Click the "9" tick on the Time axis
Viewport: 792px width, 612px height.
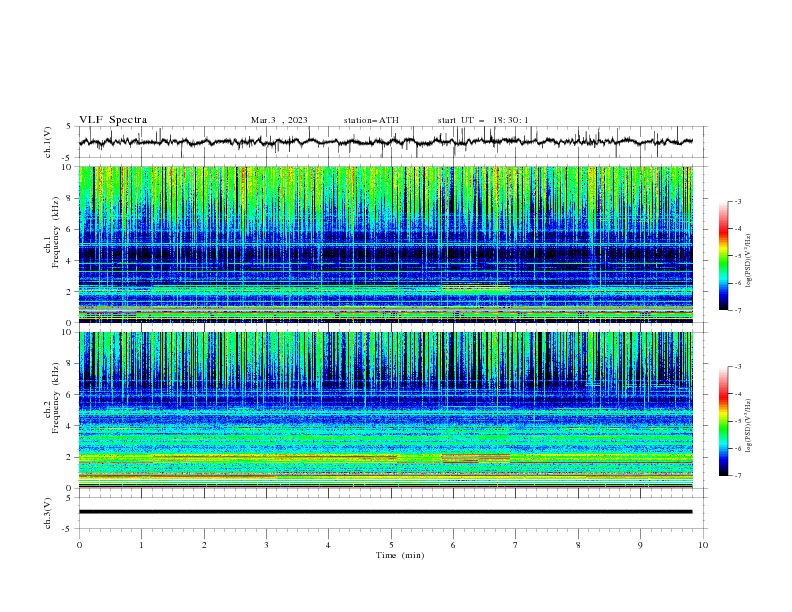click(640, 545)
